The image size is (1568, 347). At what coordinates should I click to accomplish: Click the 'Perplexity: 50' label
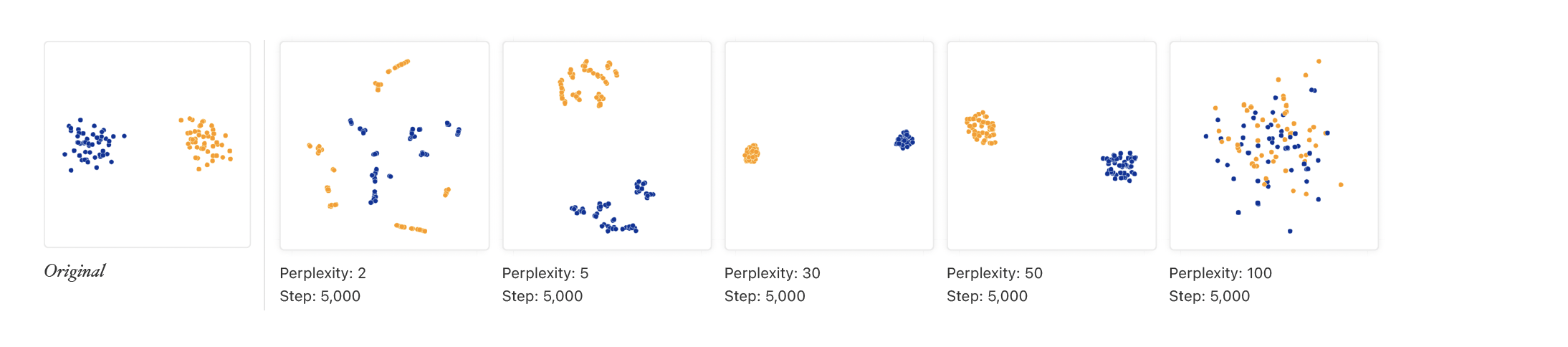pos(995,273)
